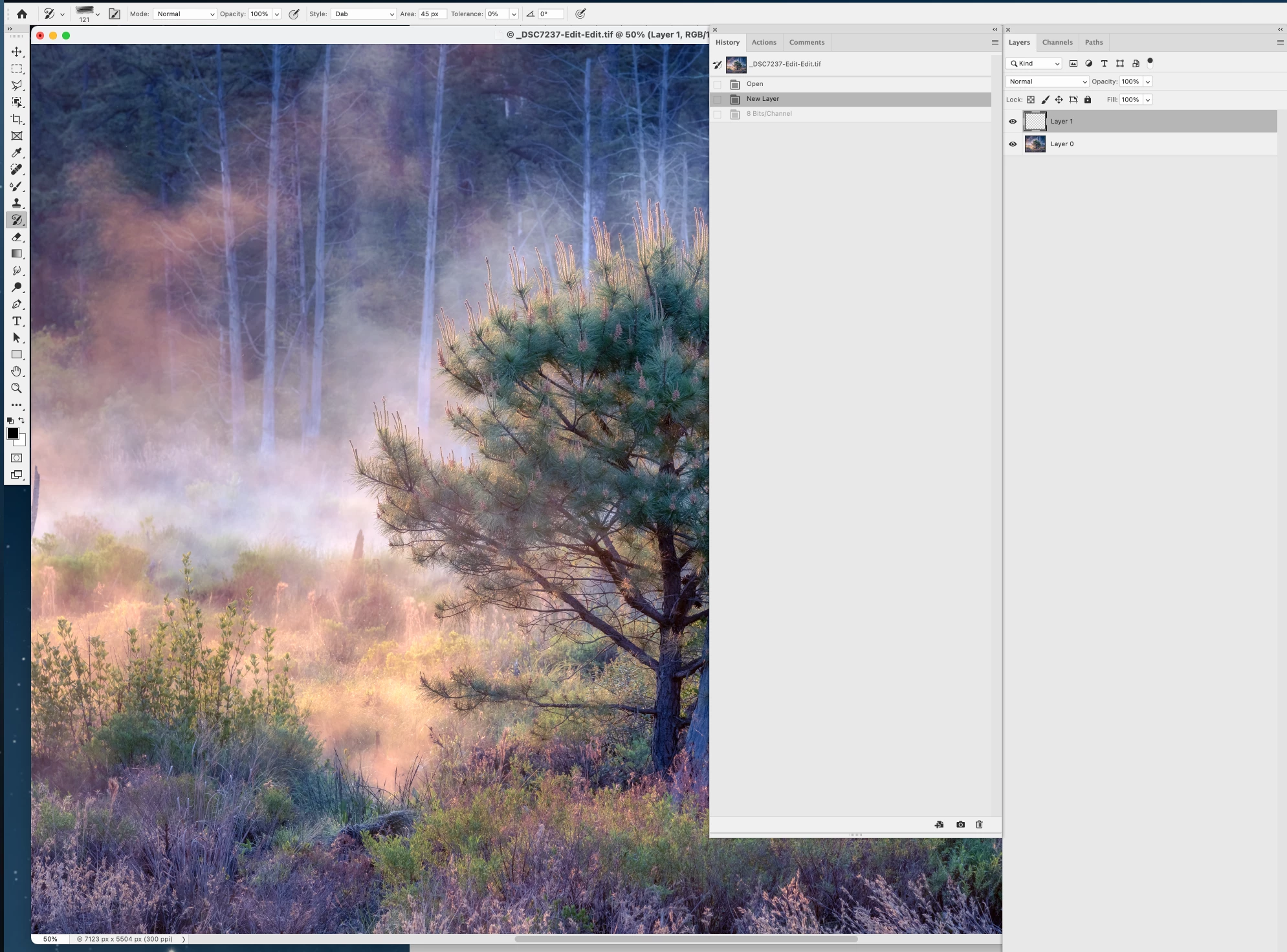This screenshot has height=952, width=1287.
Task: Switch to the Channels tab
Action: click(1057, 42)
